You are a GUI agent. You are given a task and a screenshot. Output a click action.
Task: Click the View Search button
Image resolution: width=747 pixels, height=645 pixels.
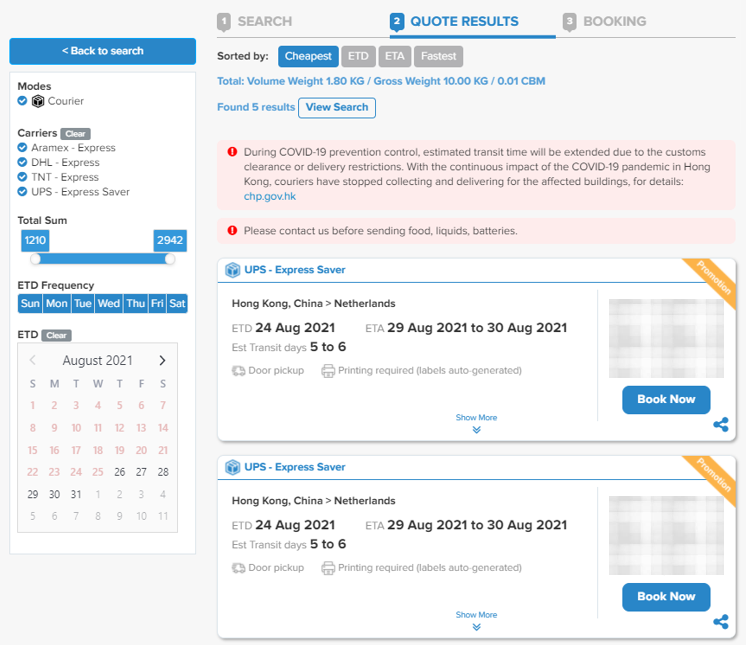[x=337, y=107]
